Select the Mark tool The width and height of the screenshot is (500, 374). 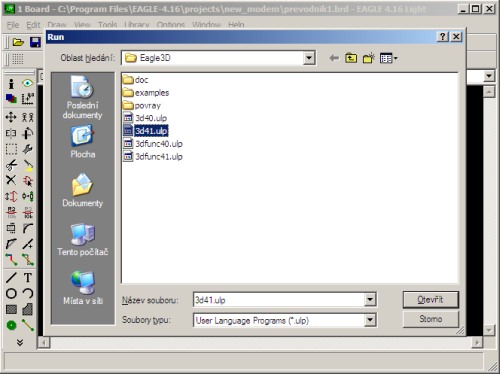point(28,99)
